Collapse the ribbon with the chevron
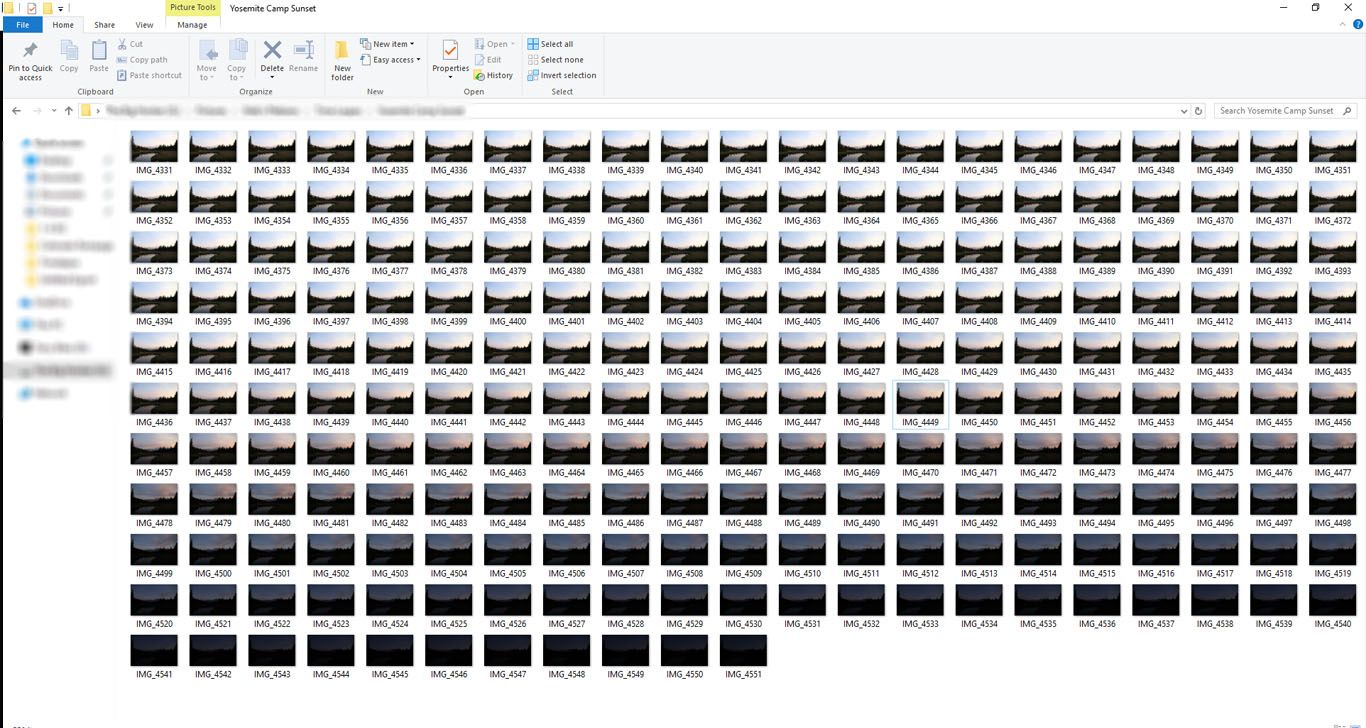This screenshot has width=1366, height=728. click(x=1341, y=24)
